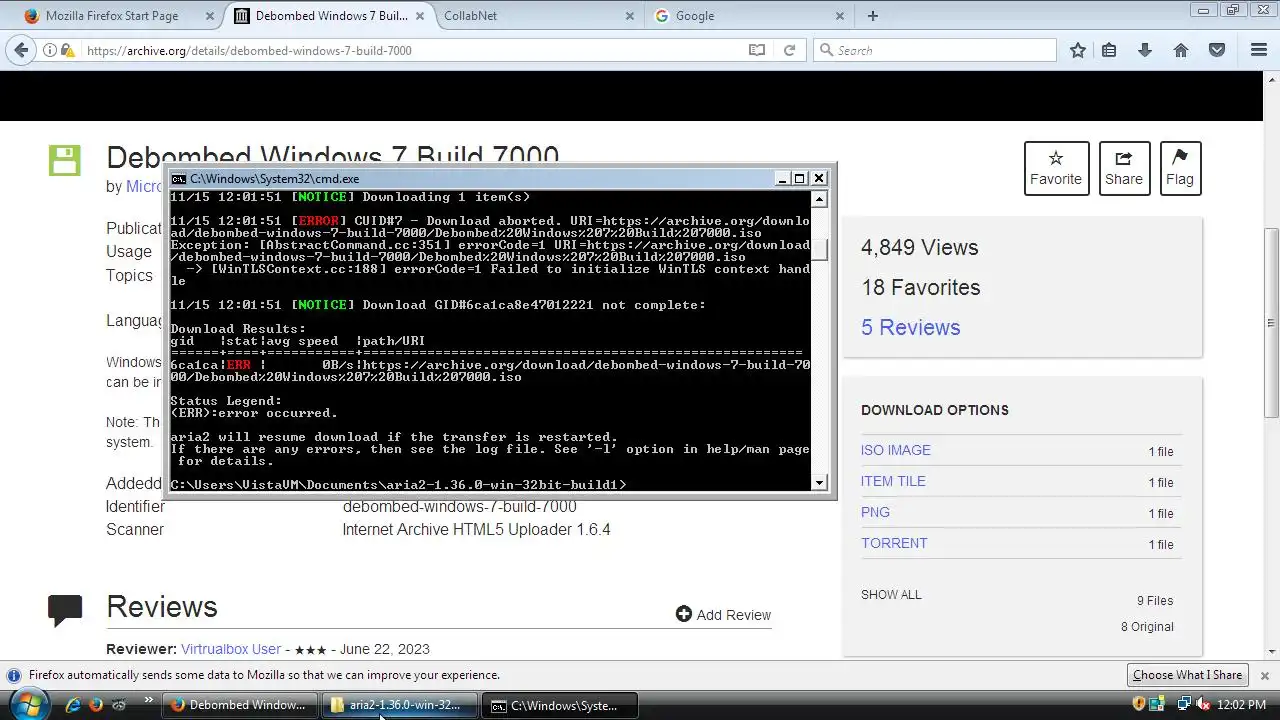
Task: Open a new tab with plus button
Action: pos(873,16)
